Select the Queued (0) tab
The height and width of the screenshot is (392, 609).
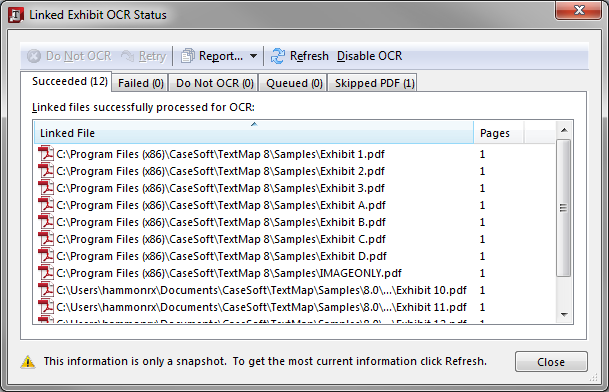click(294, 83)
